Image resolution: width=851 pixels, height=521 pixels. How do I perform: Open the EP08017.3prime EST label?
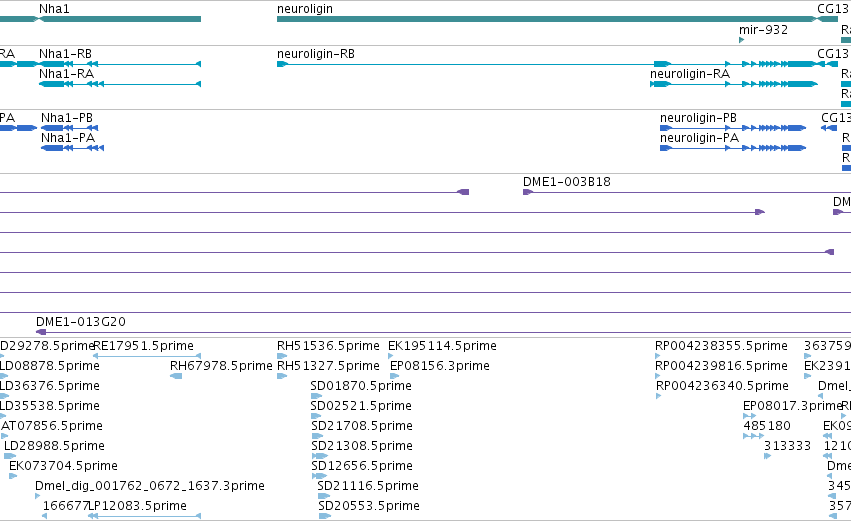point(791,406)
